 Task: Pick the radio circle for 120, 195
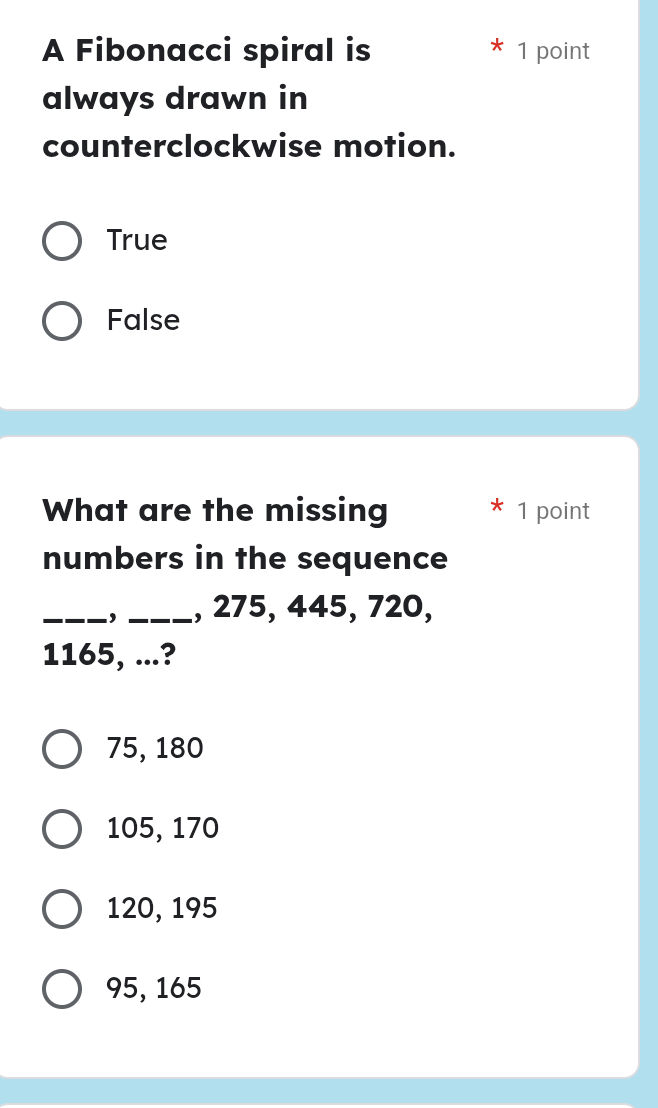coord(62,909)
